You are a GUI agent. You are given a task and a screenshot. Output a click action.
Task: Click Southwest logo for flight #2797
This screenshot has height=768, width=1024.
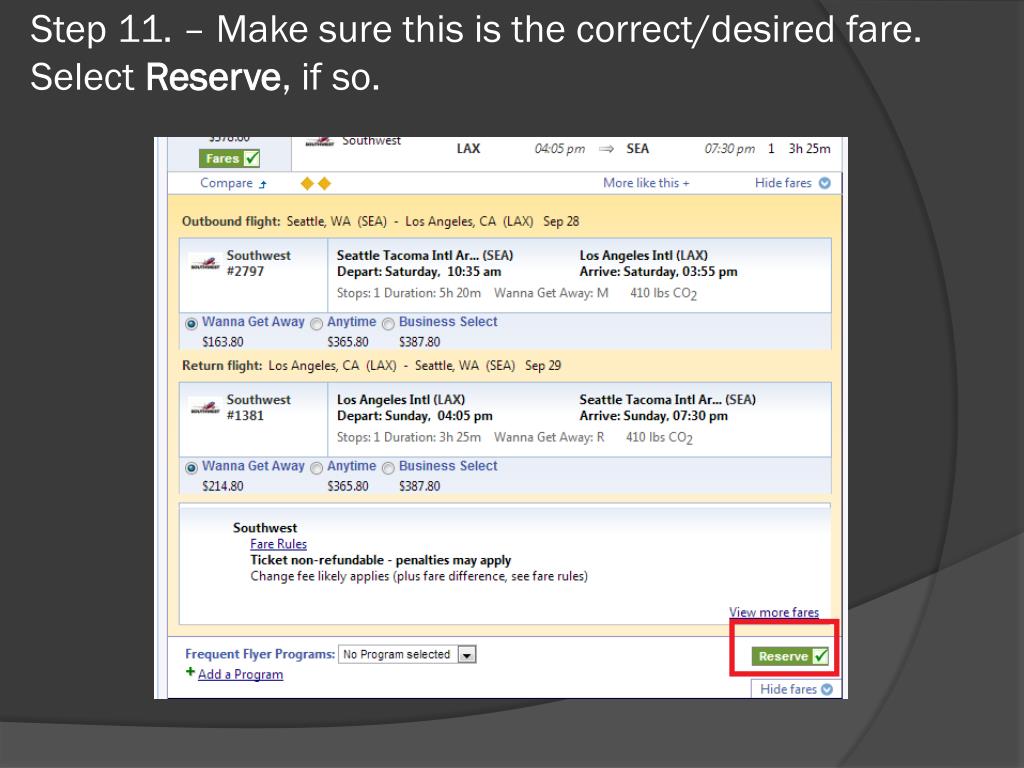tap(204, 263)
